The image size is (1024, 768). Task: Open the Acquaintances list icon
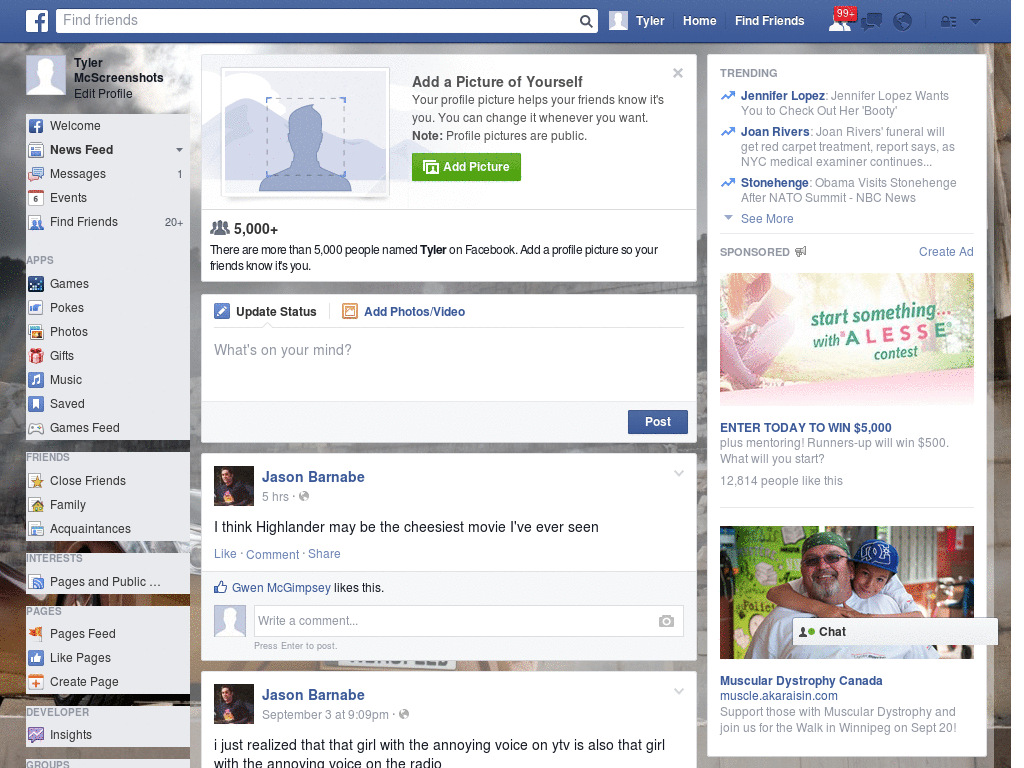(x=37, y=529)
